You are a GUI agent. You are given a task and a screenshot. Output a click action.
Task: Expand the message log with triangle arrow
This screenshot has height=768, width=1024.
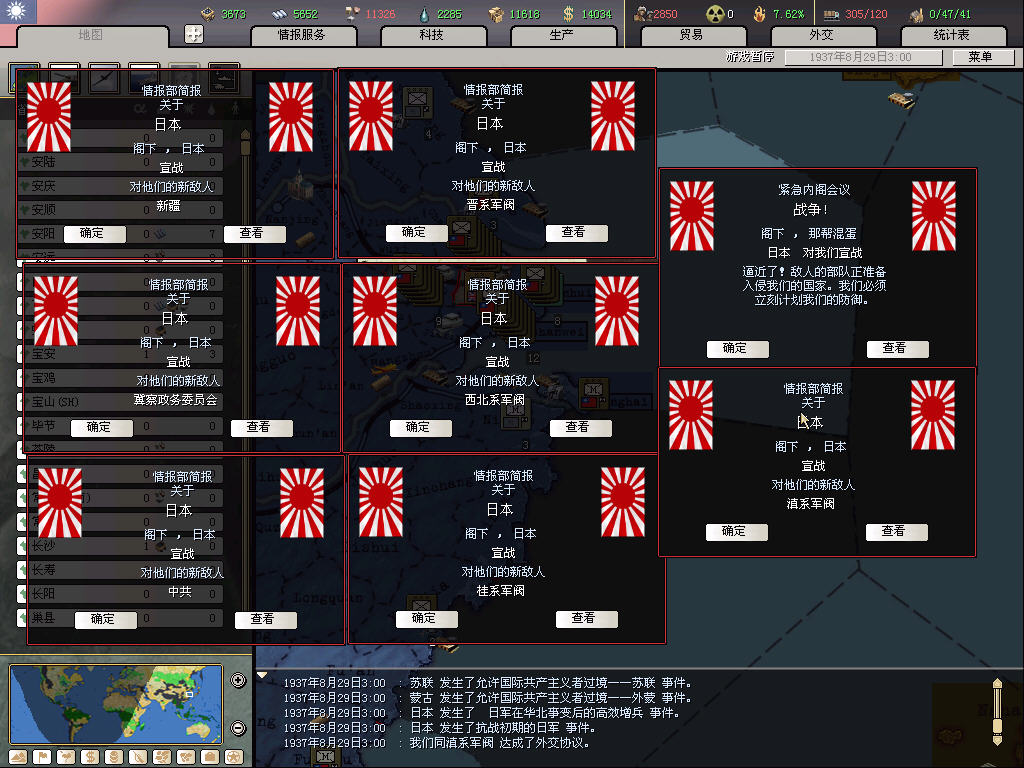(262, 675)
